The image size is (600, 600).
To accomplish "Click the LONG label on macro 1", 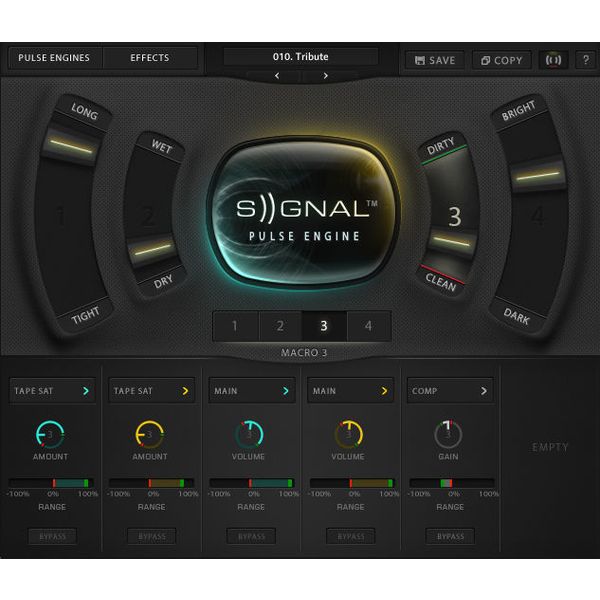I will click(85, 112).
